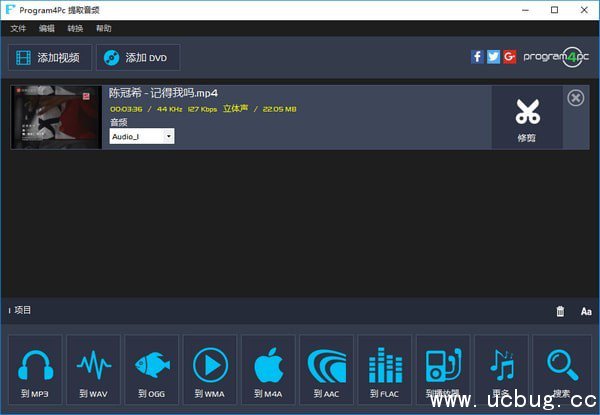The image size is (600, 415).
Task: Add a video with 添加视频
Action: coord(50,58)
